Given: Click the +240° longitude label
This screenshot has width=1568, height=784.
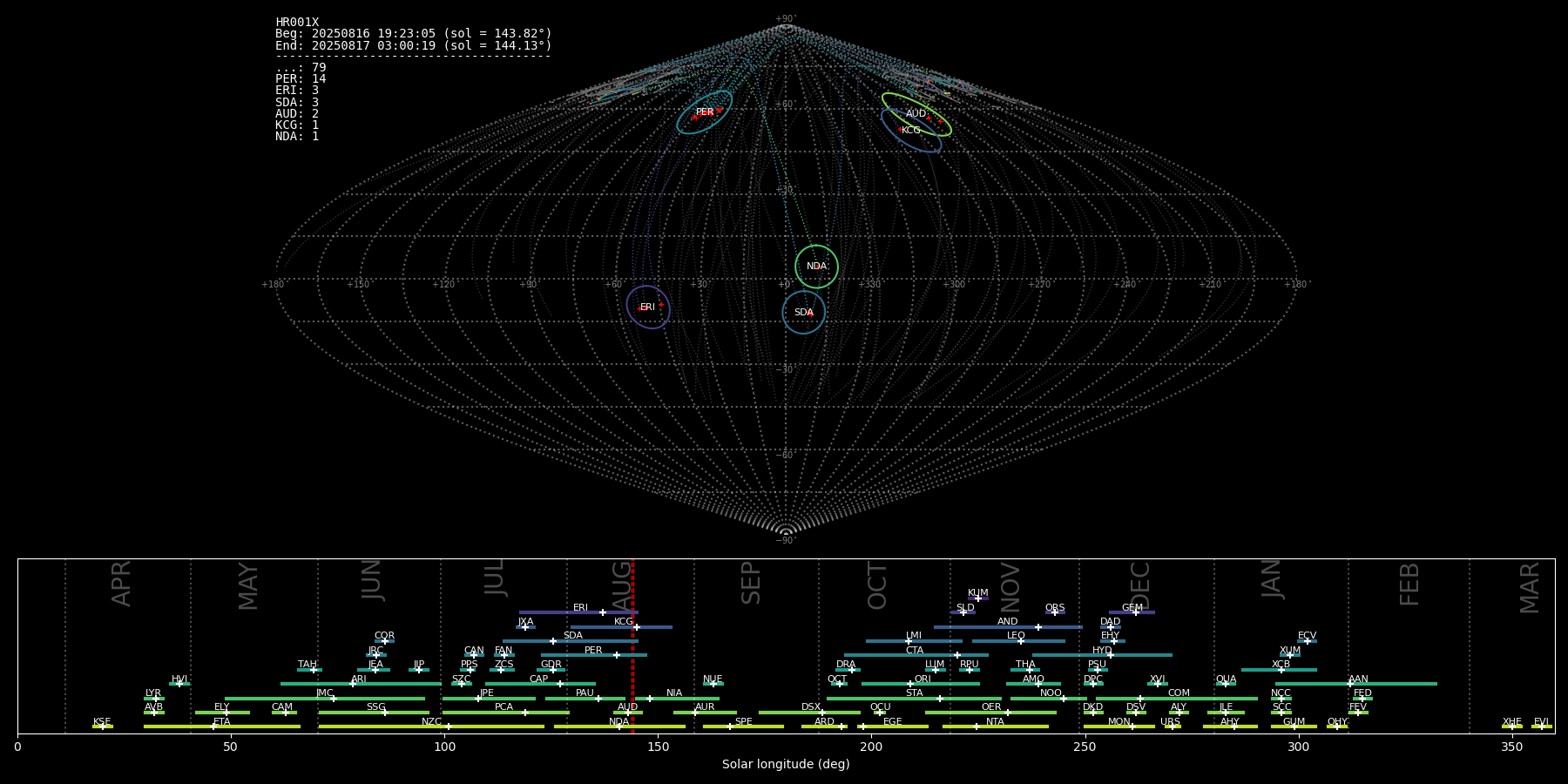Looking at the screenshot, I should 1125,285.
